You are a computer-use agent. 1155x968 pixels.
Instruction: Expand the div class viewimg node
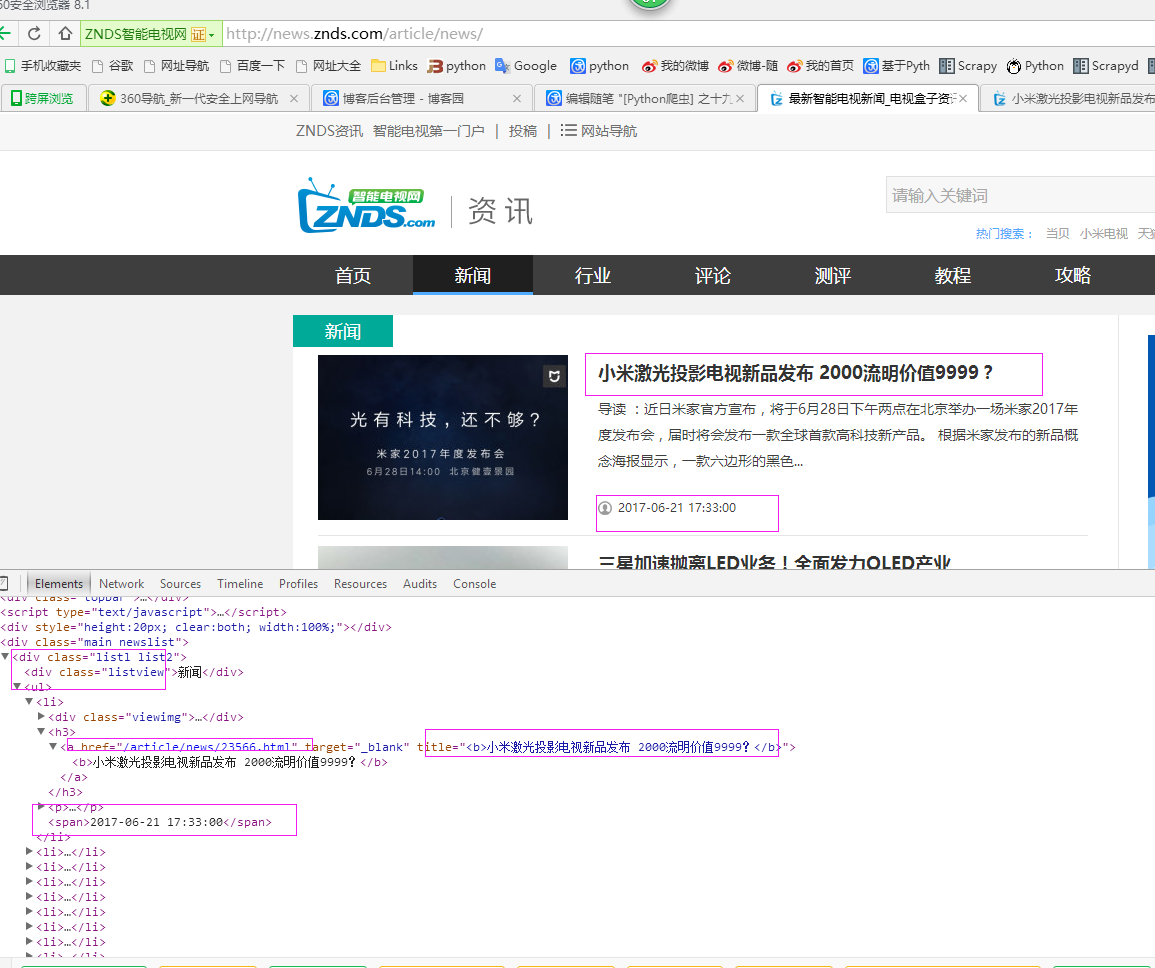[41, 716]
